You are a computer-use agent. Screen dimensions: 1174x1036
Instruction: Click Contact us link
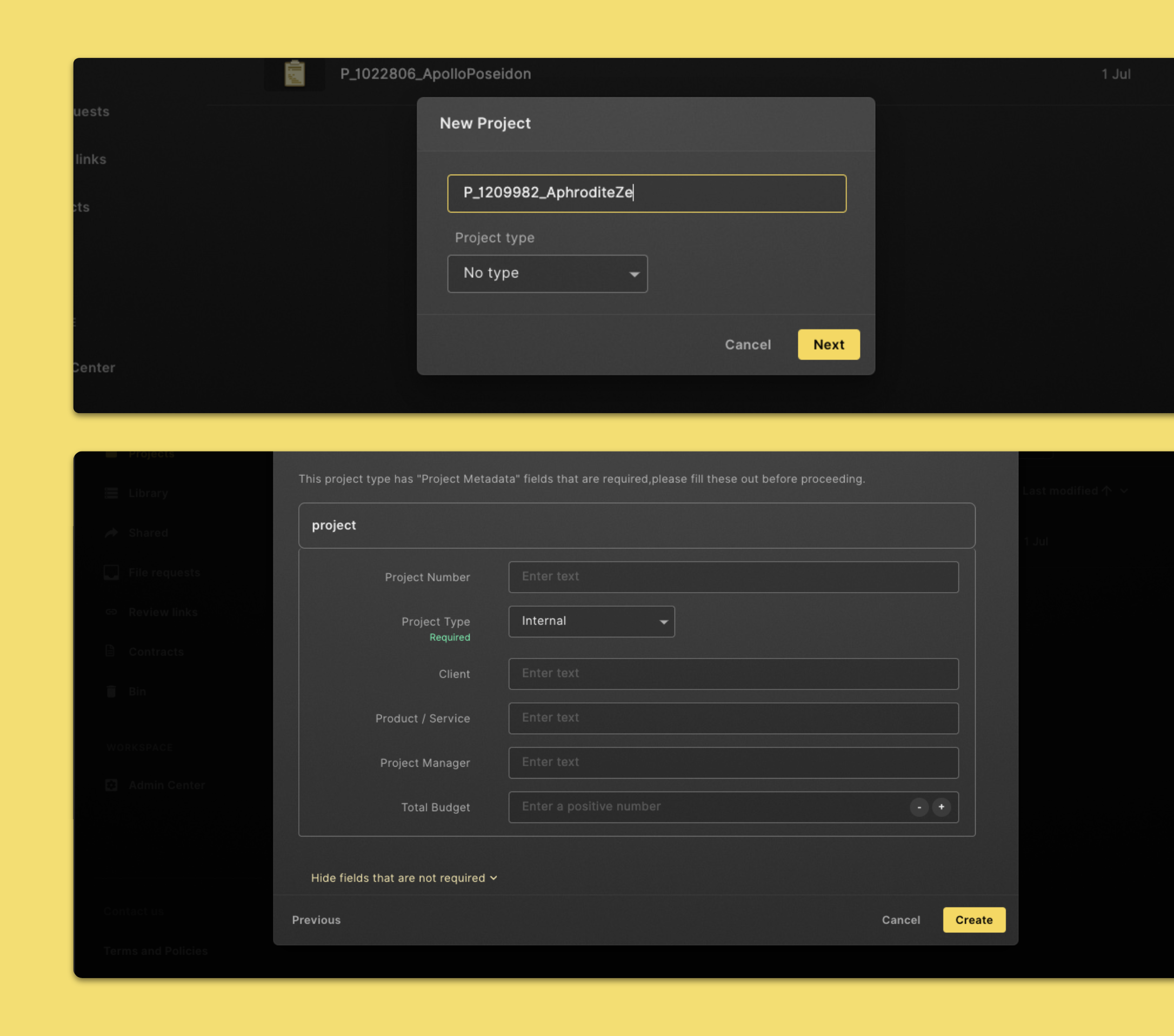[134, 911]
